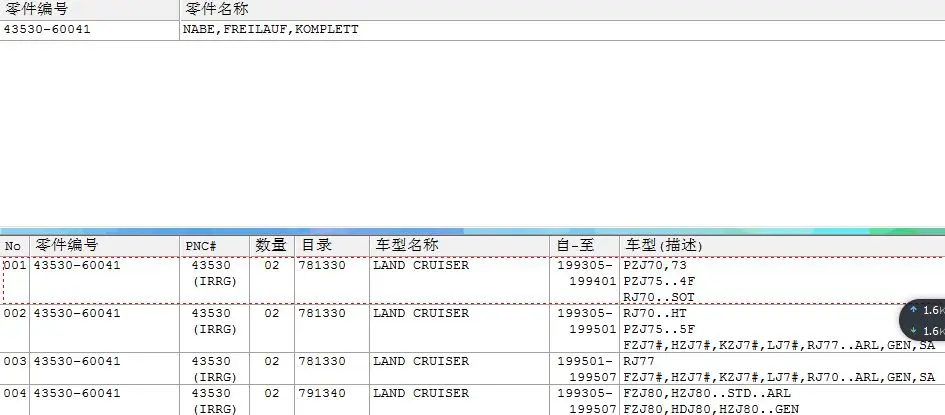Viewport: 945px width, 415px height.
Task: Click the No column header
Action: tap(14, 246)
